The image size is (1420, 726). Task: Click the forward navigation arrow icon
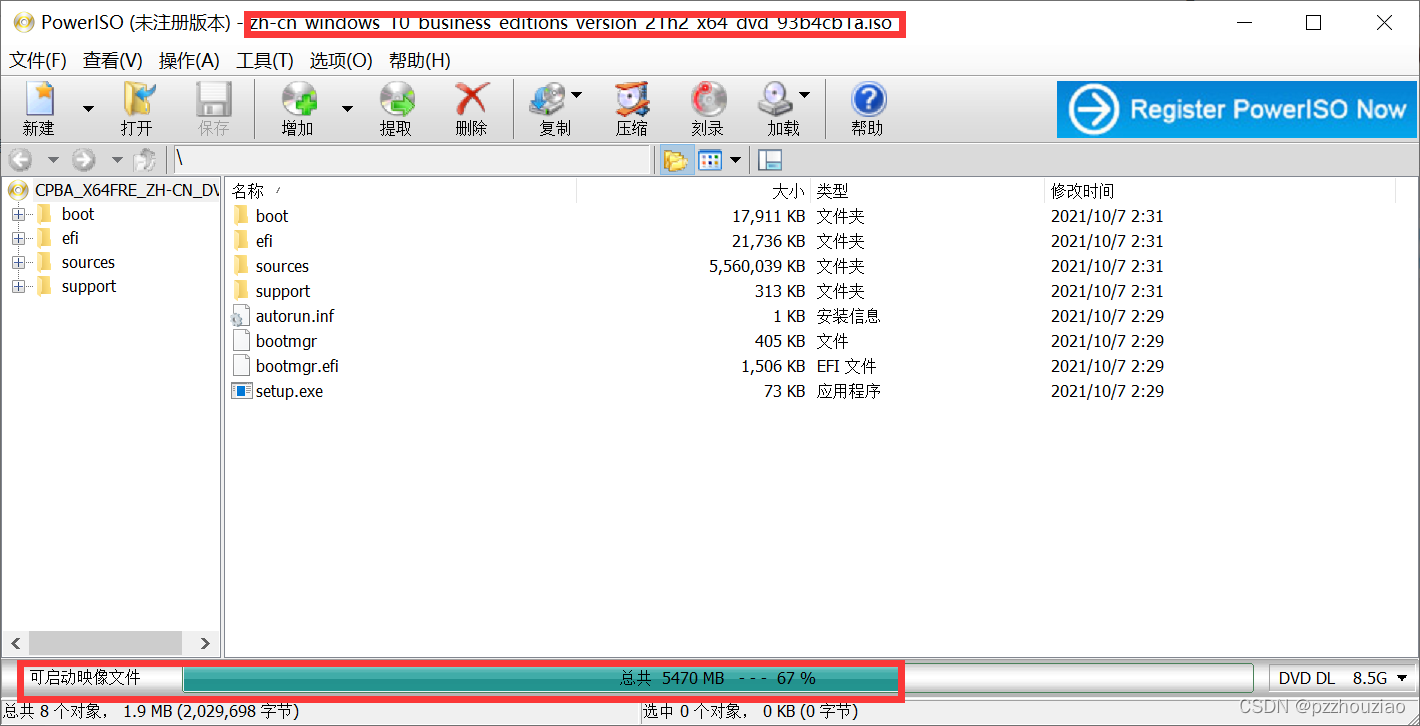[x=84, y=160]
